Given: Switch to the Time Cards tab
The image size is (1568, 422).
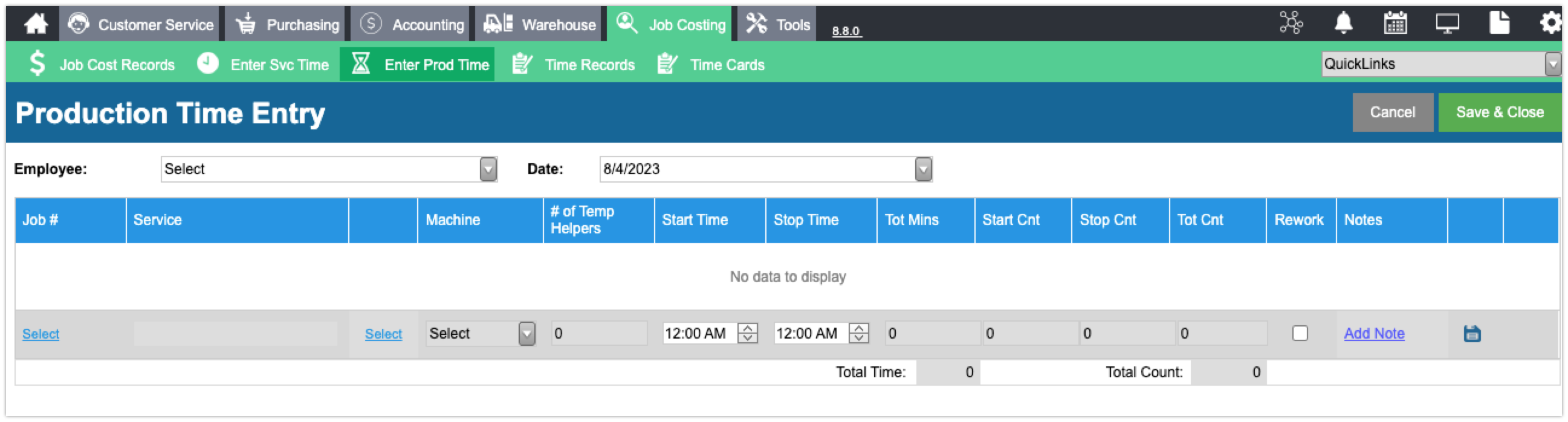Looking at the screenshot, I should 711,65.
